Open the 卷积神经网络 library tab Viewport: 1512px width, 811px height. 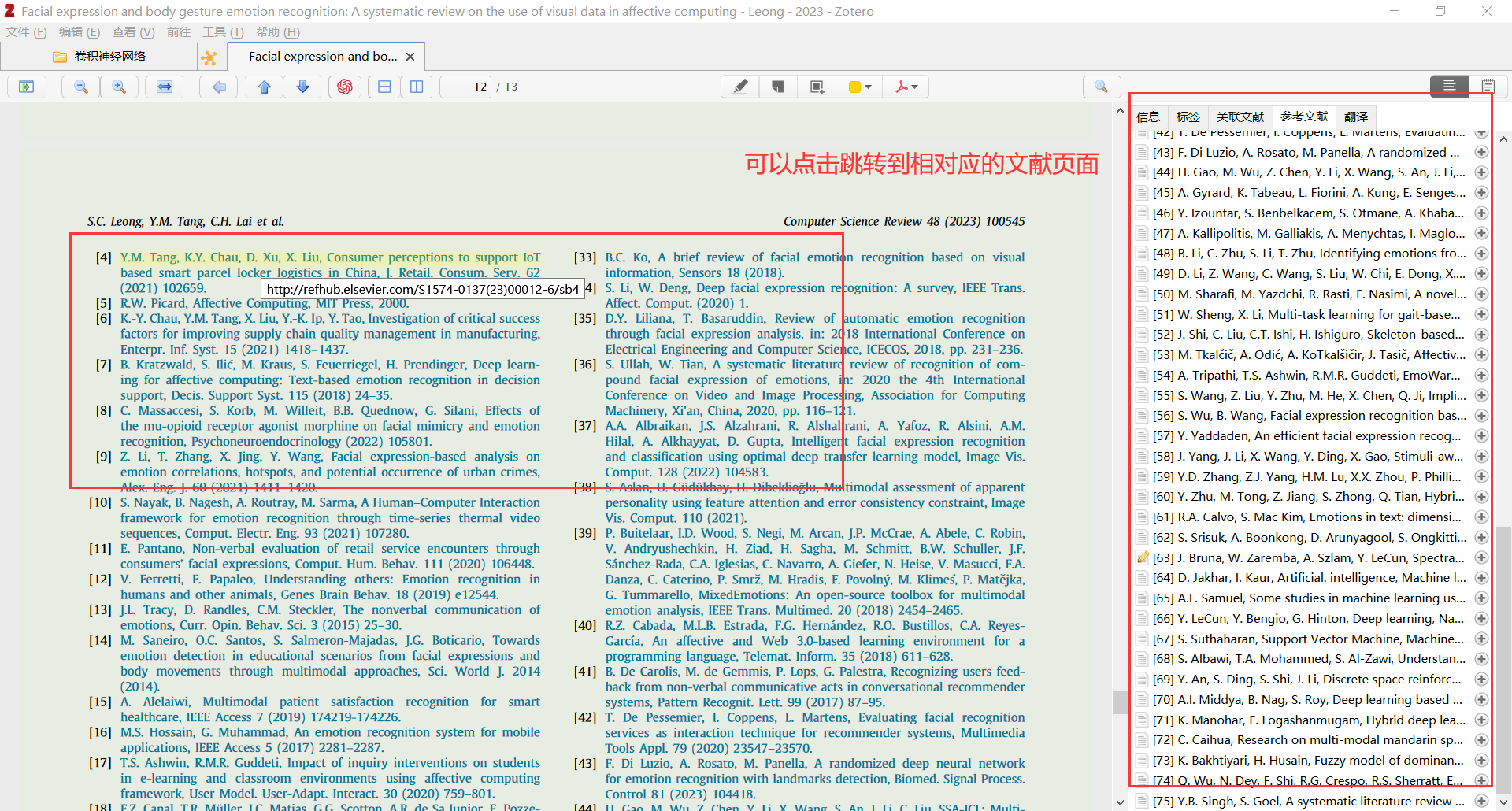click(99, 57)
